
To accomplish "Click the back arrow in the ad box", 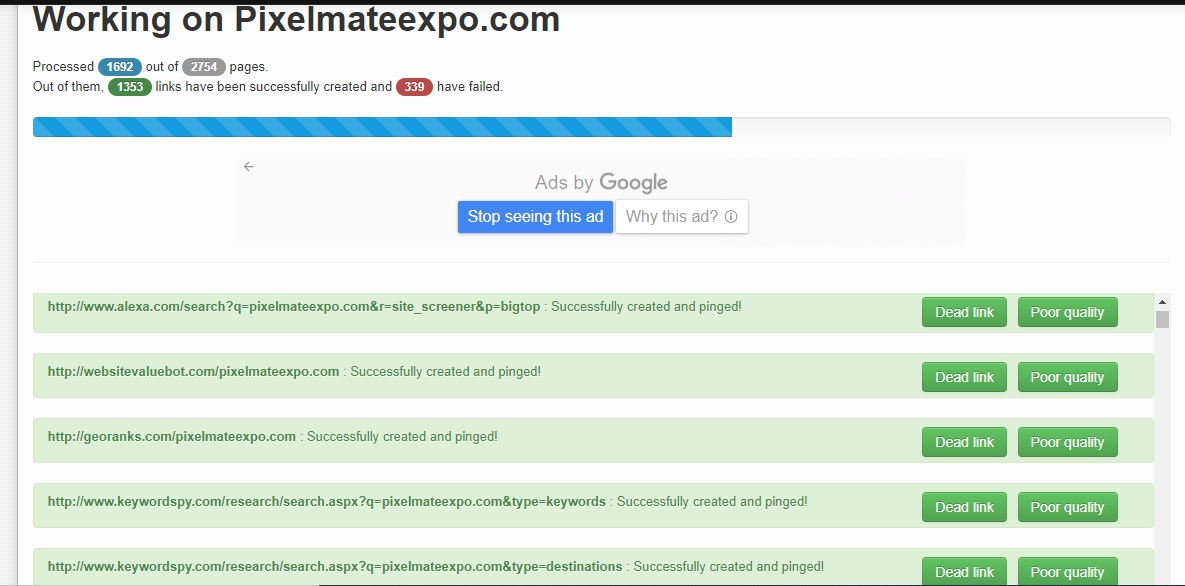I will (x=249, y=166).
